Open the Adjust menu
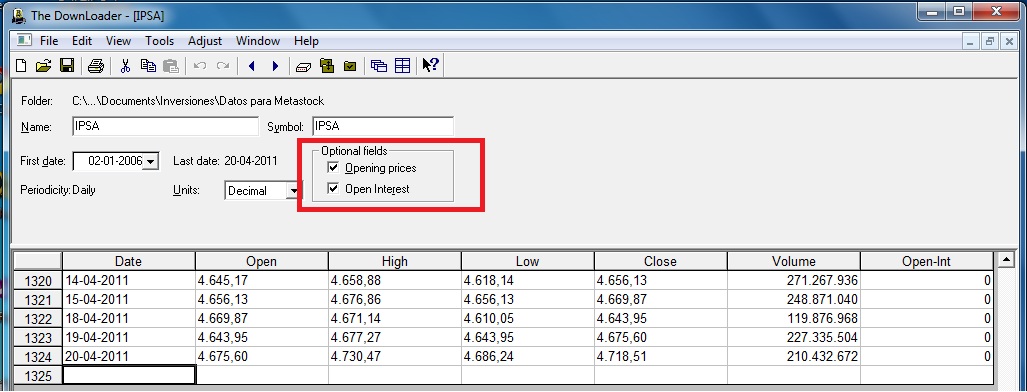 (x=205, y=41)
